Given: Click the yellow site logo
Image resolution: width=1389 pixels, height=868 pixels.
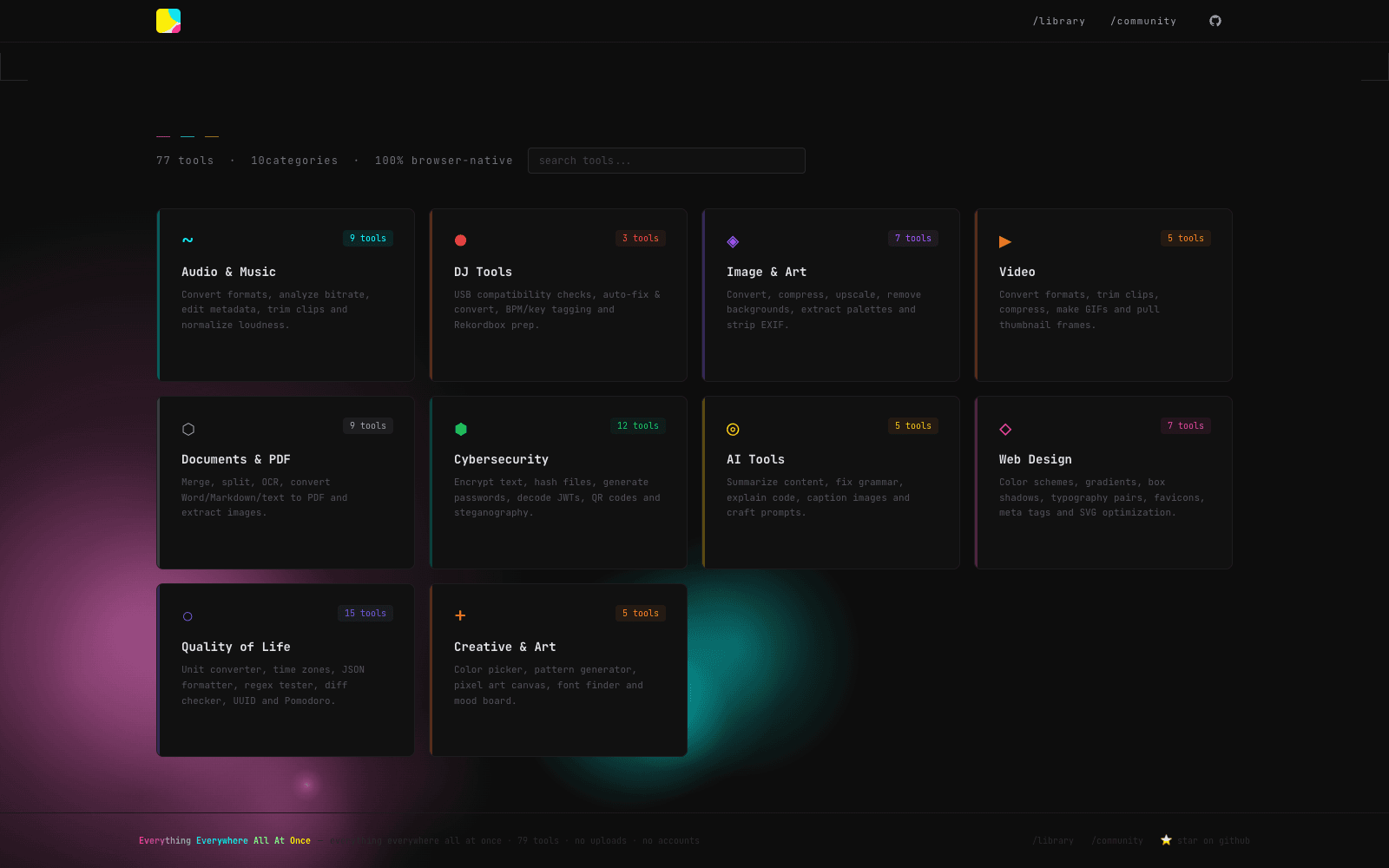Looking at the screenshot, I should pos(168,21).
